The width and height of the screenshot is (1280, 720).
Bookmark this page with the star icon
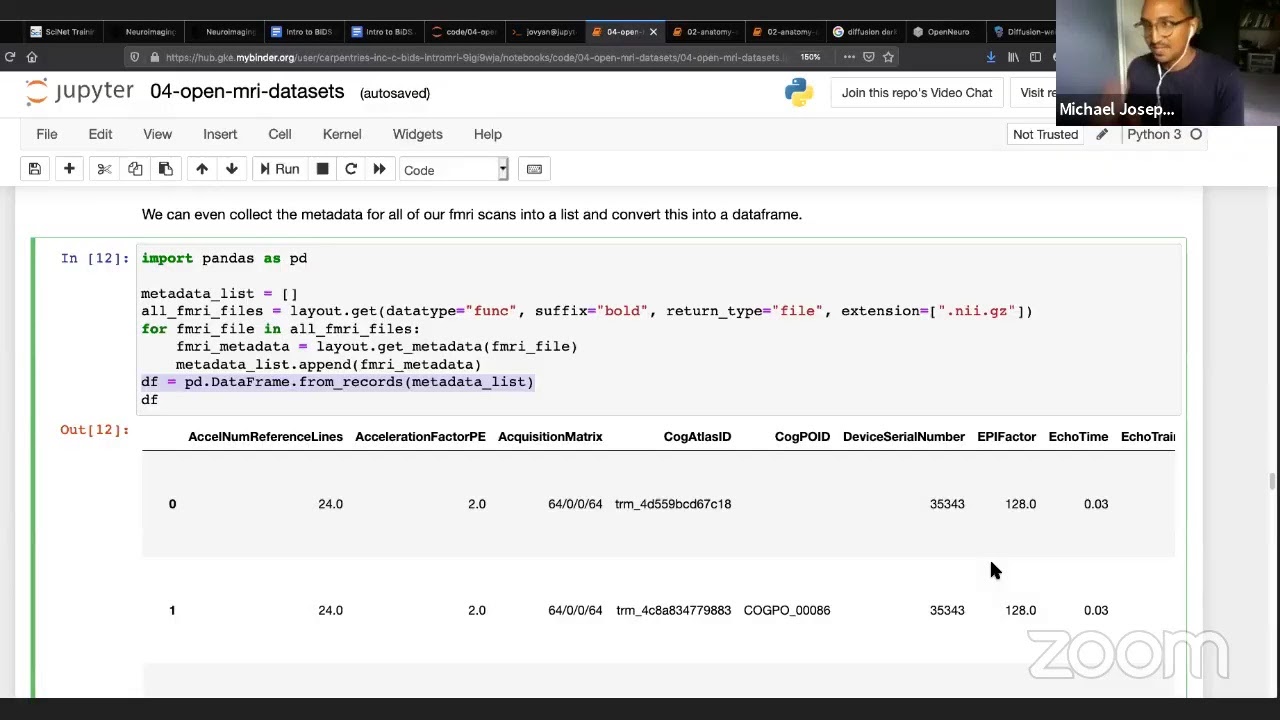[888, 57]
